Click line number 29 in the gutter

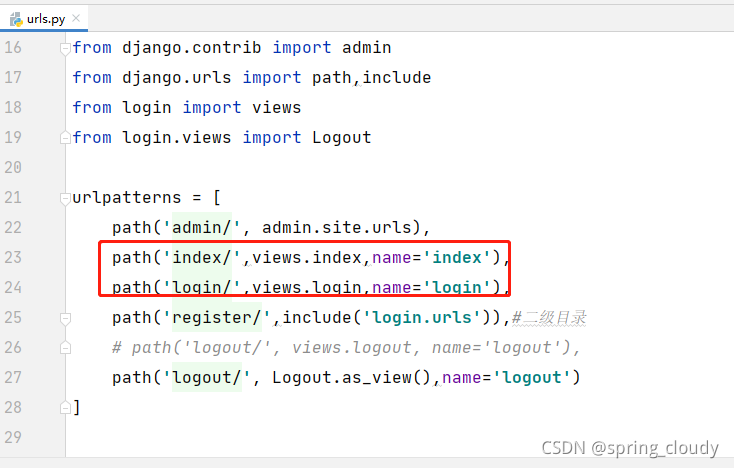13,437
